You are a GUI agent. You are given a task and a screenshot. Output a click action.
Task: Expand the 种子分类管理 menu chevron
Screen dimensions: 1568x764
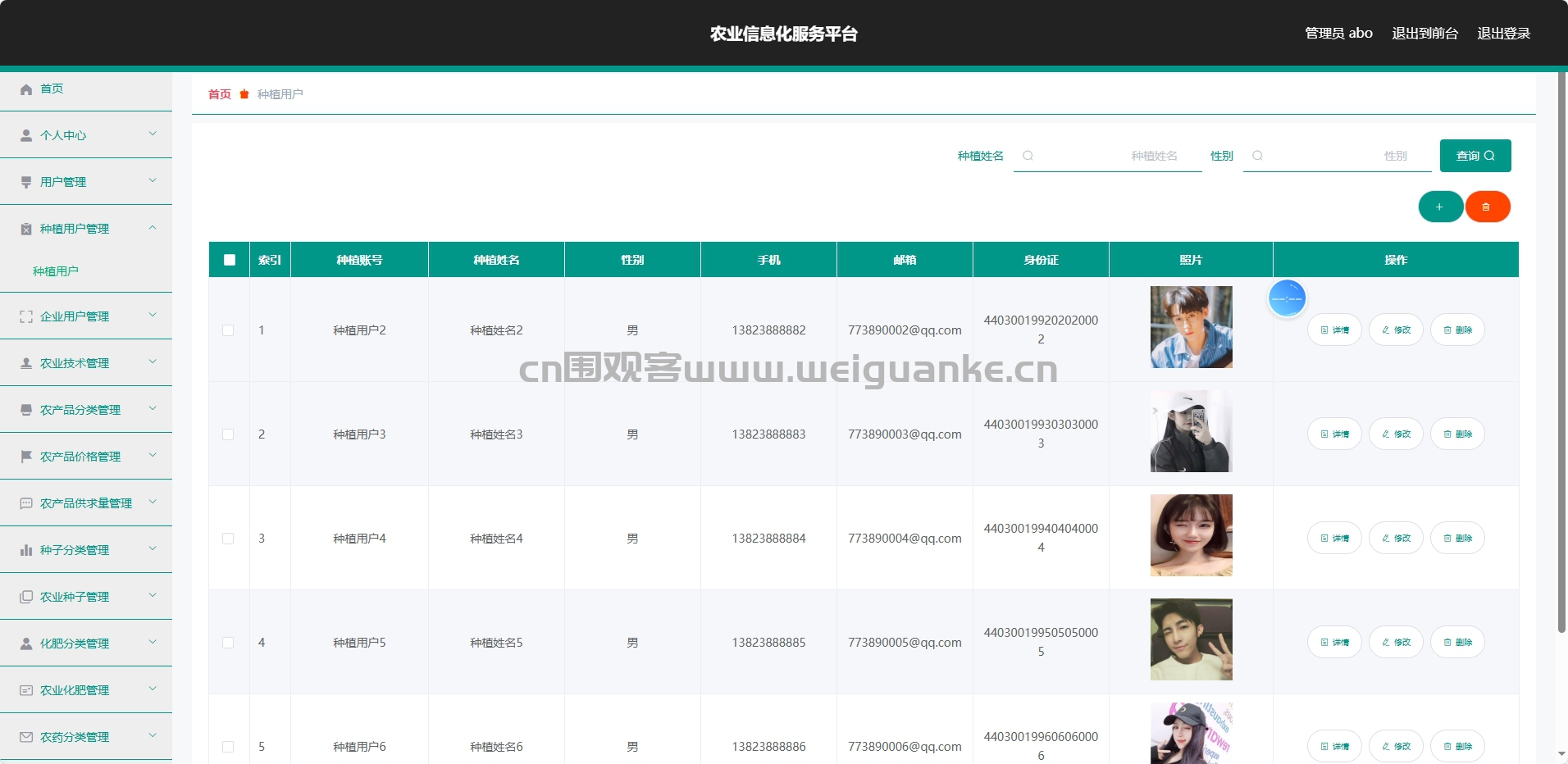click(x=153, y=548)
